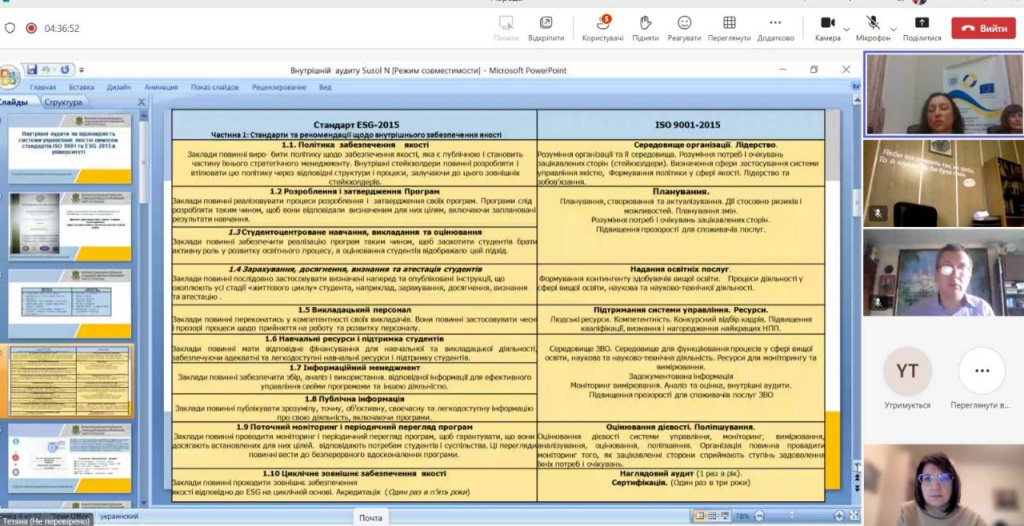The width and height of the screenshot is (1024, 526).
Task: Click '1.5 Викладацький персонал' heading
Action: [354, 310]
